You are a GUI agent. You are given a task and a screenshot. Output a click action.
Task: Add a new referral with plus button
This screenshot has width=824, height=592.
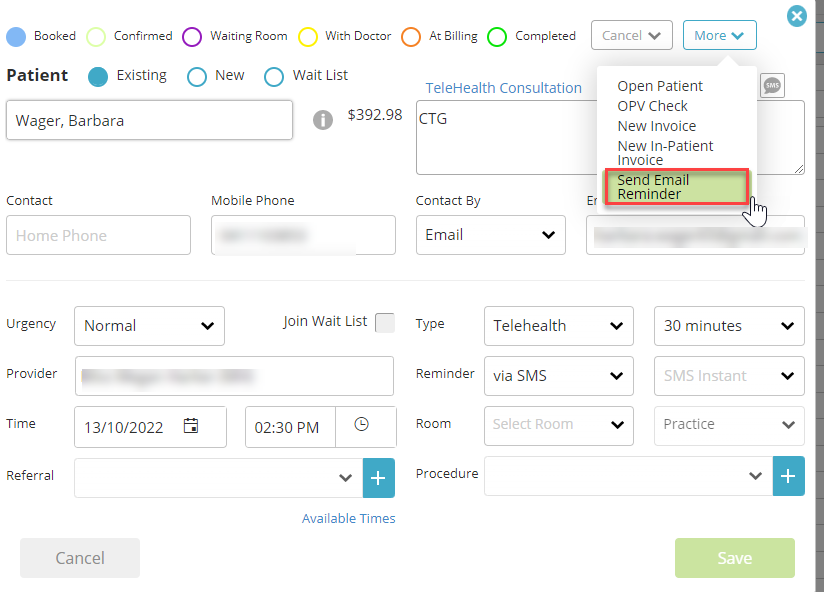(x=378, y=478)
